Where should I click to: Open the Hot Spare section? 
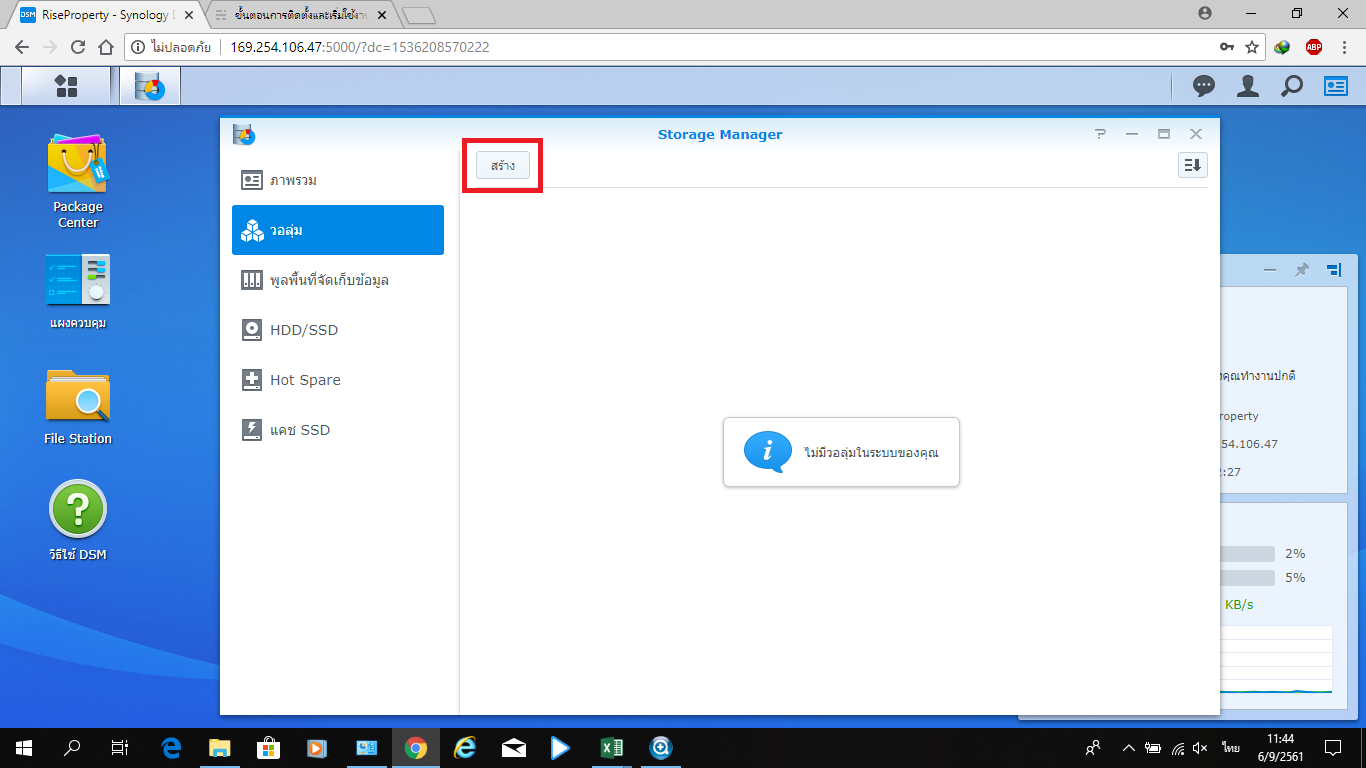click(x=338, y=380)
